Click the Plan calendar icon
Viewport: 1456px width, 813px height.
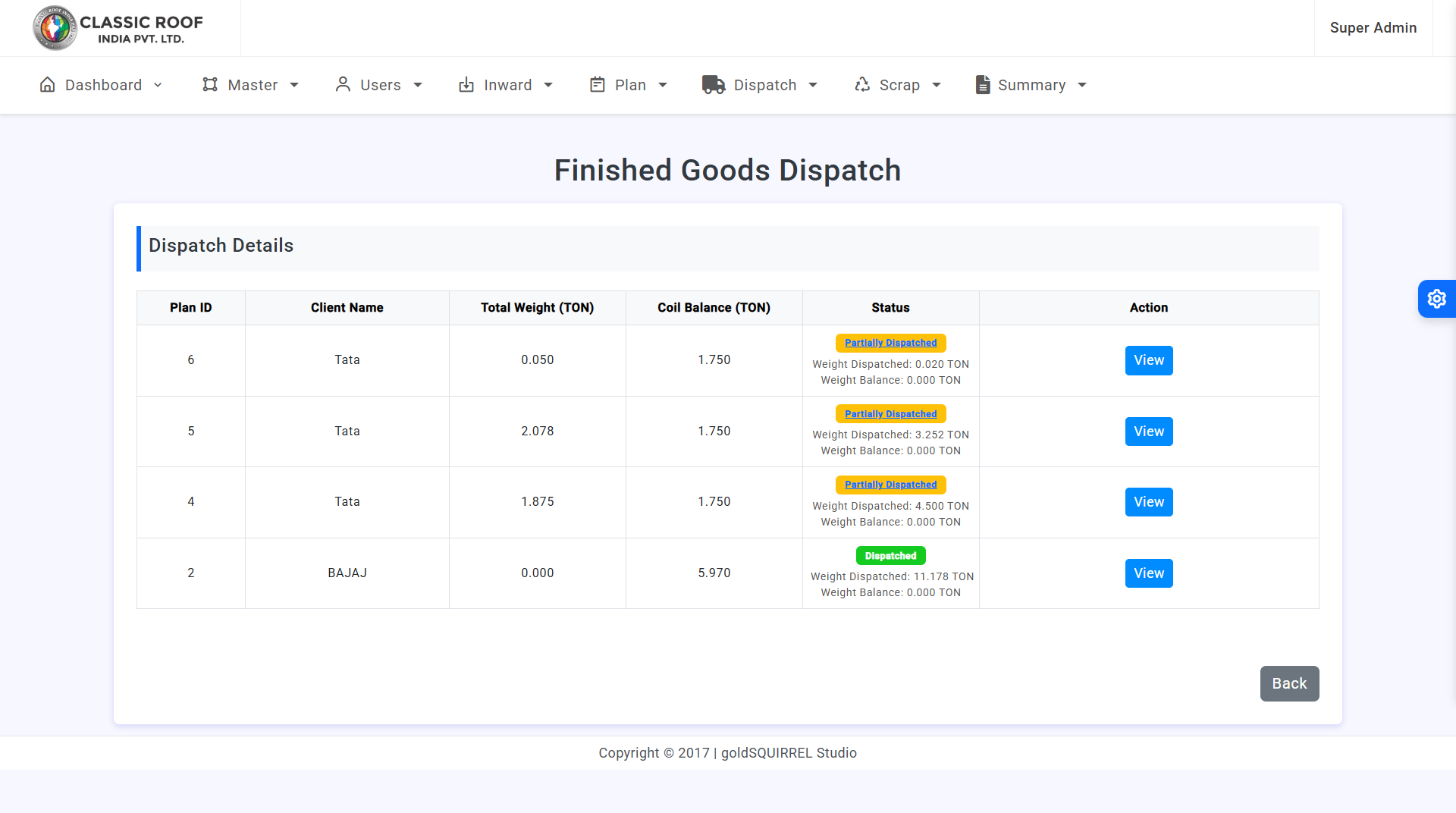(598, 85)
